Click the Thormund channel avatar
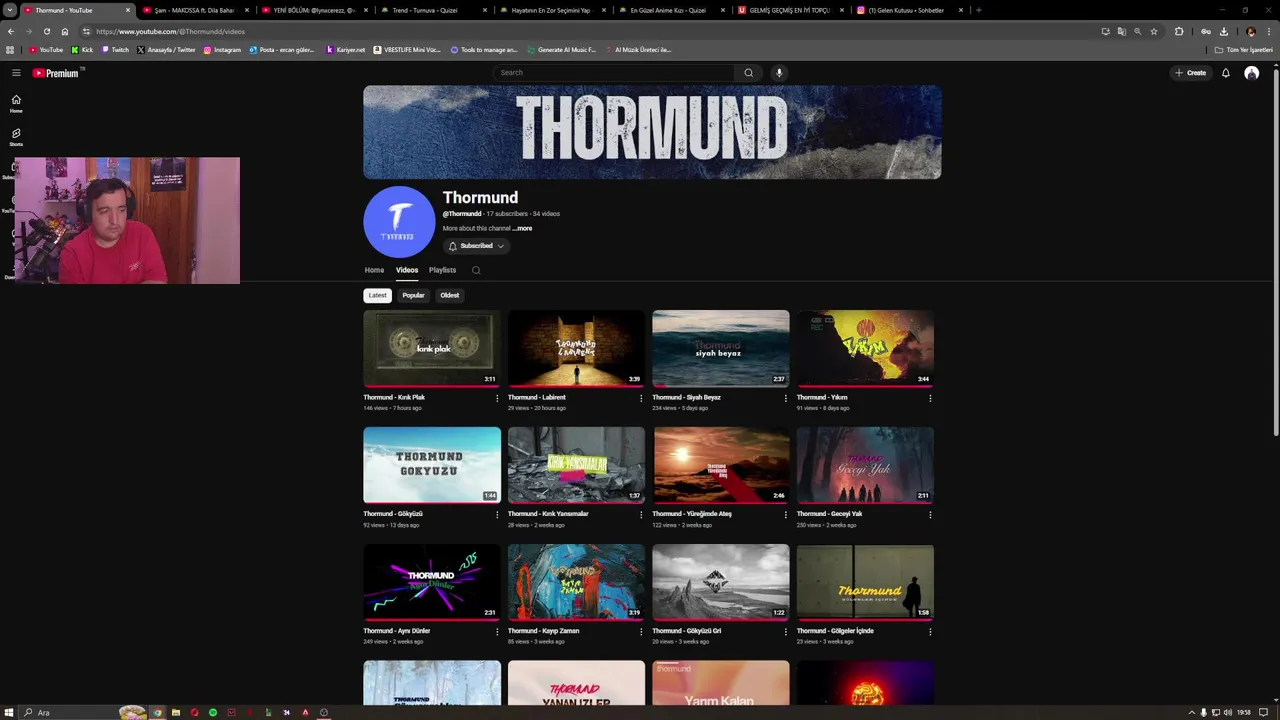This screenshot has width=1280, height=720. point(399,222)
